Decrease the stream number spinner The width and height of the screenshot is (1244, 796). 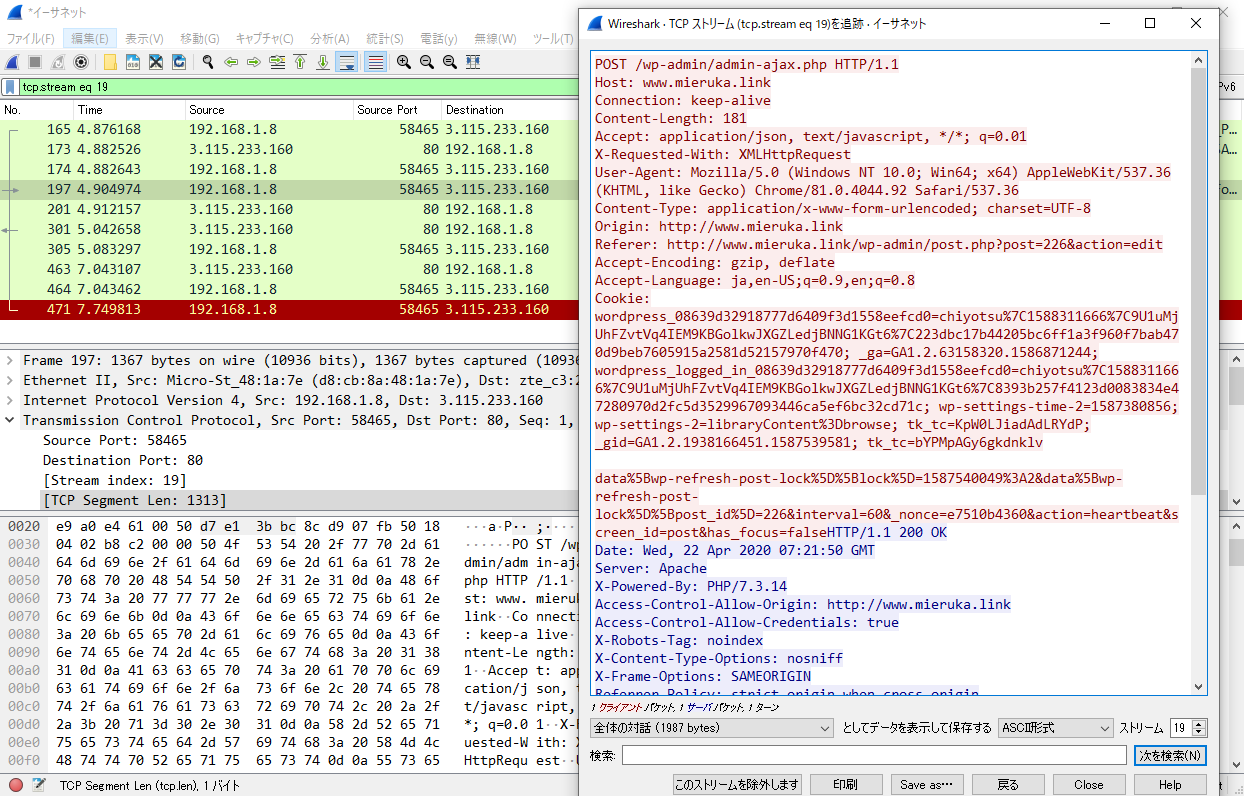(1200, 732)
